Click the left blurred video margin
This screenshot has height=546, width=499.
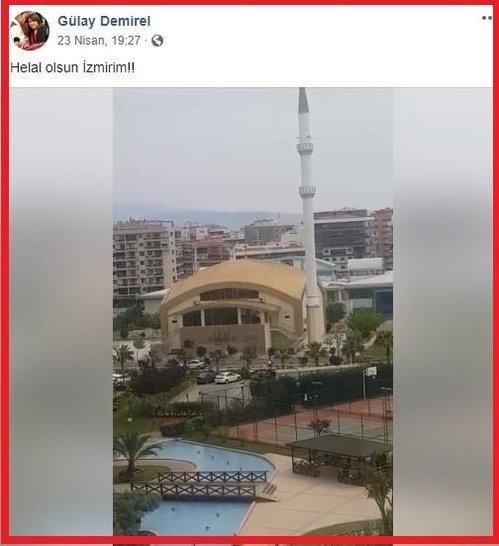click(61, 312)
